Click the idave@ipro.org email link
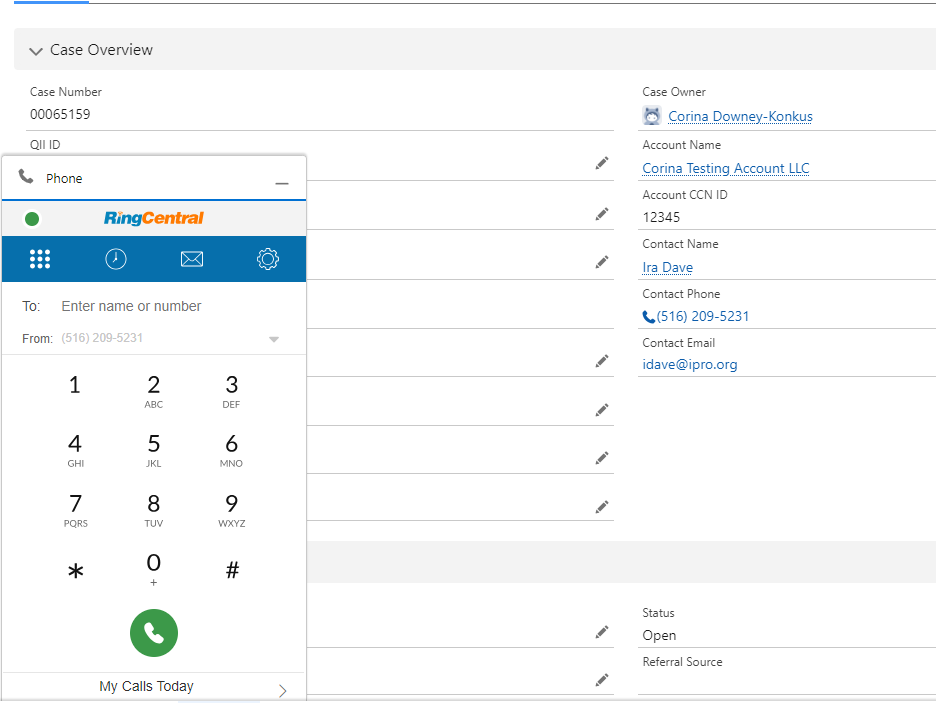 [x=689, y=364]
